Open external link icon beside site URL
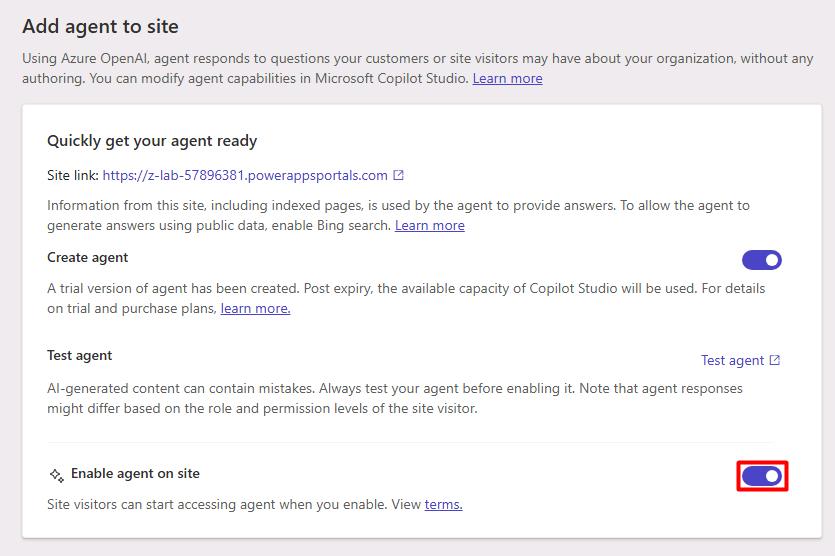The width and height of the screenshot is (835, 556). 398,175
